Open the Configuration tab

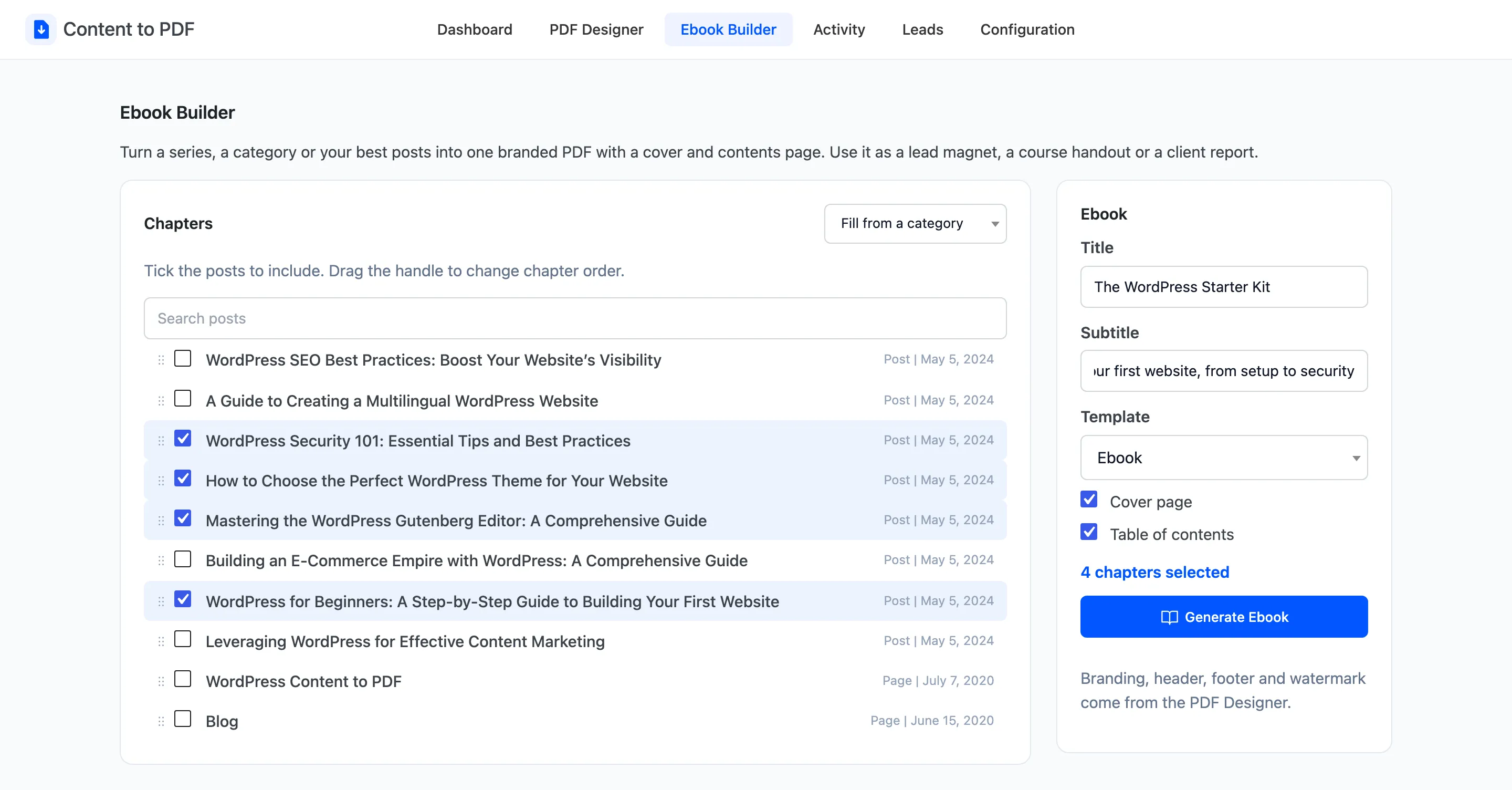point(1027,29)
